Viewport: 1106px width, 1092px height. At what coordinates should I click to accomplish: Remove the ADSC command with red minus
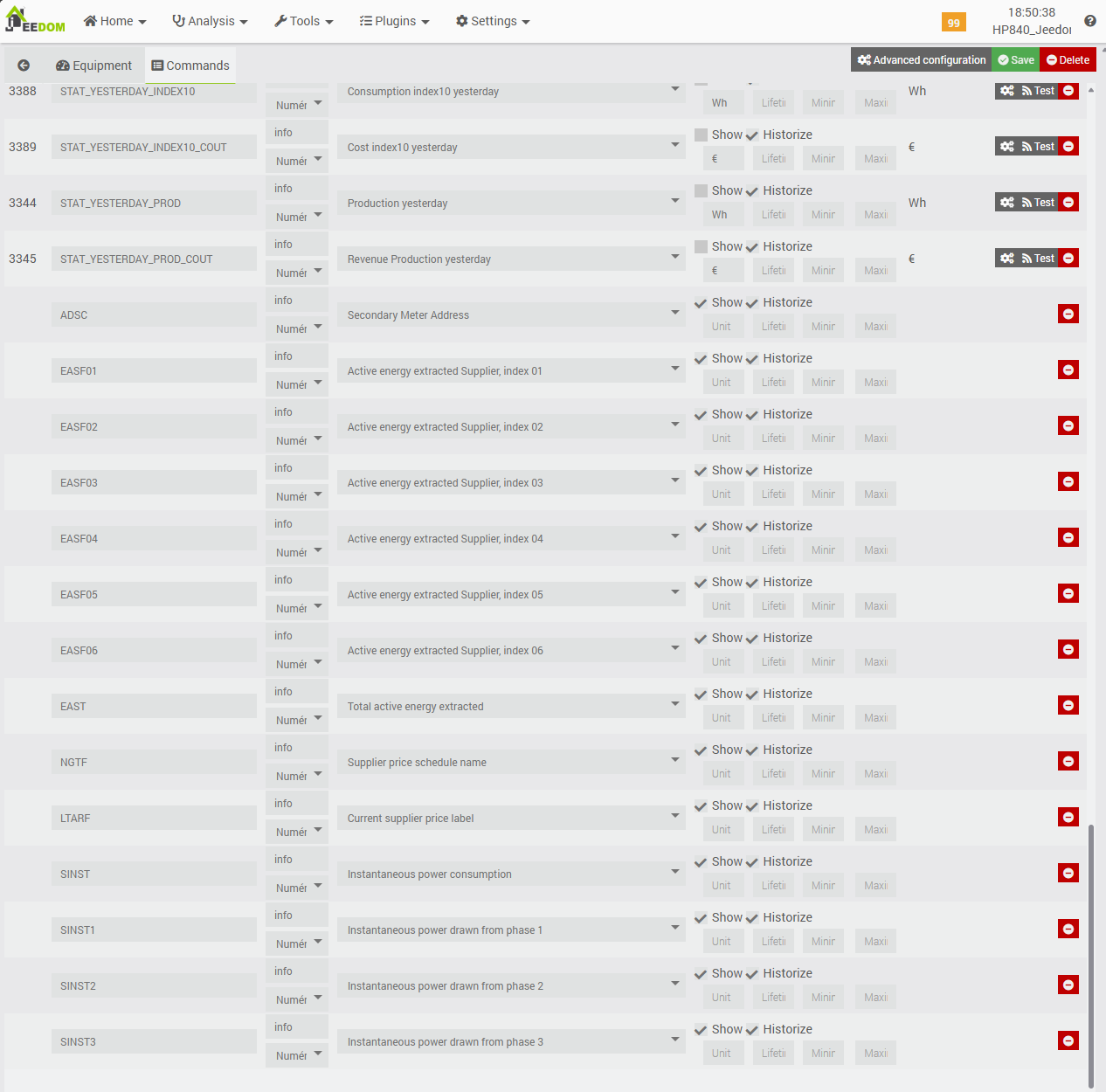tap(1068, 314)
